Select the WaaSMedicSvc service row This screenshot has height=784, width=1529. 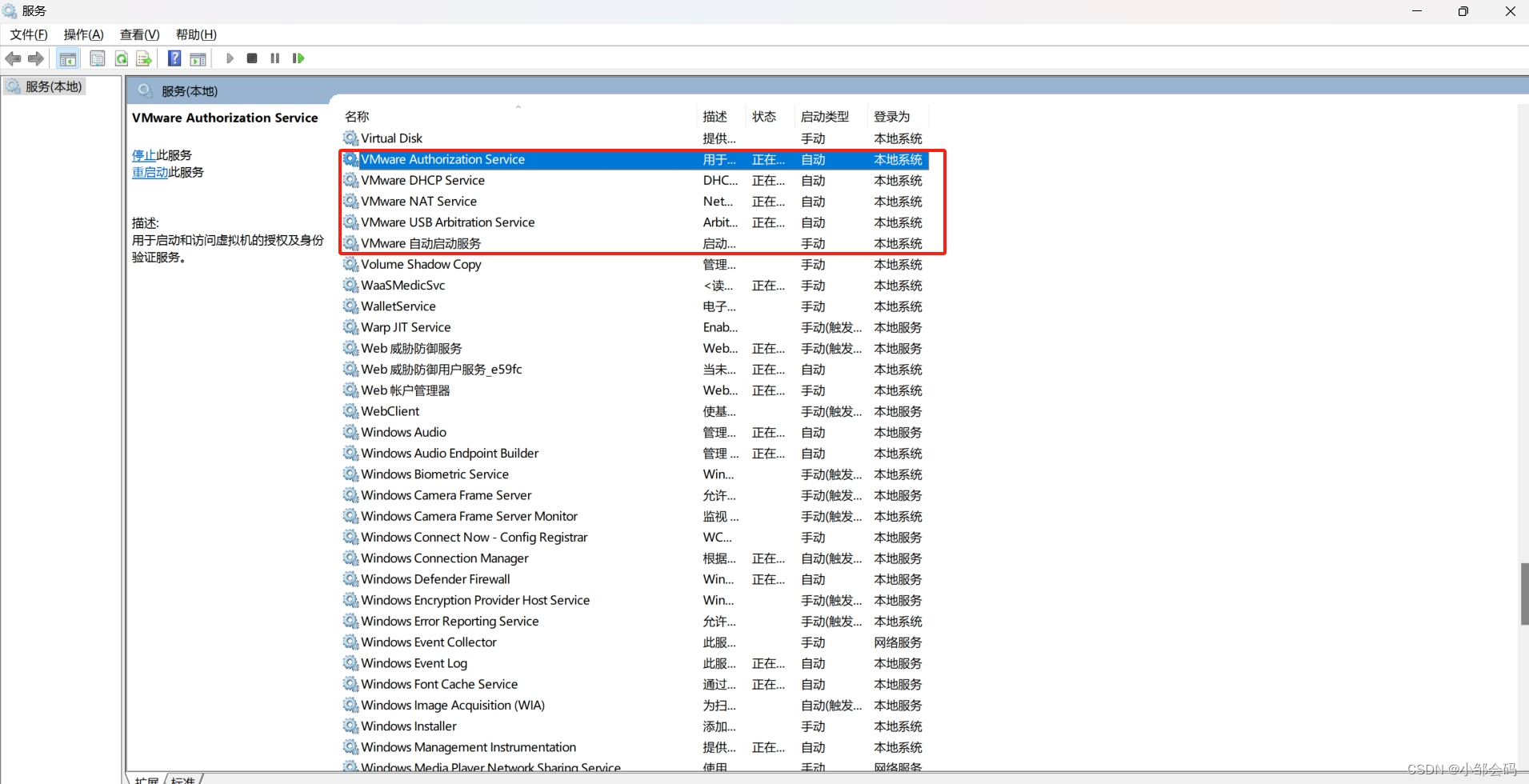[x=634, y=286]
